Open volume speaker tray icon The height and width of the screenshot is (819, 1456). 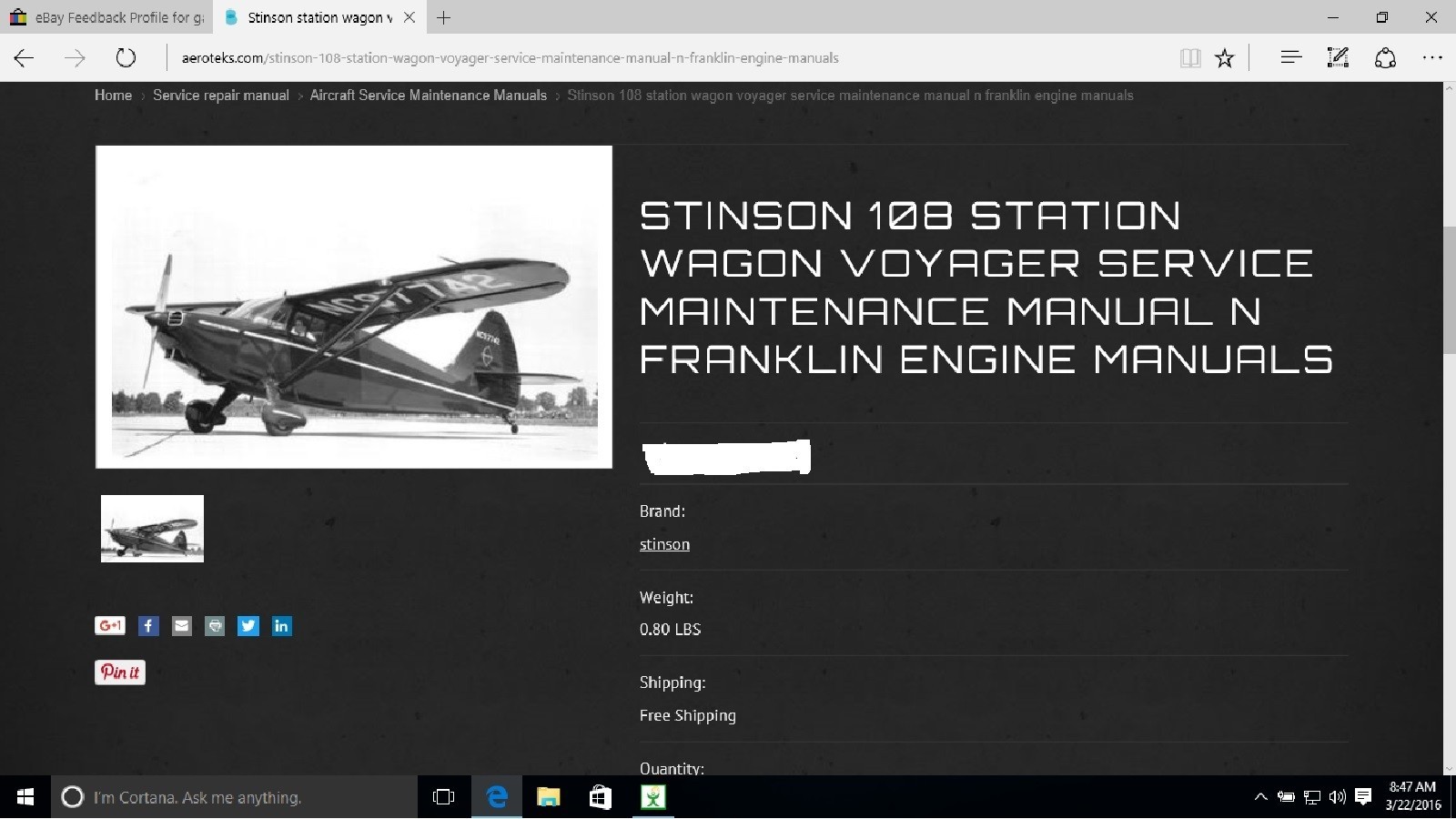coord(1337,797)
